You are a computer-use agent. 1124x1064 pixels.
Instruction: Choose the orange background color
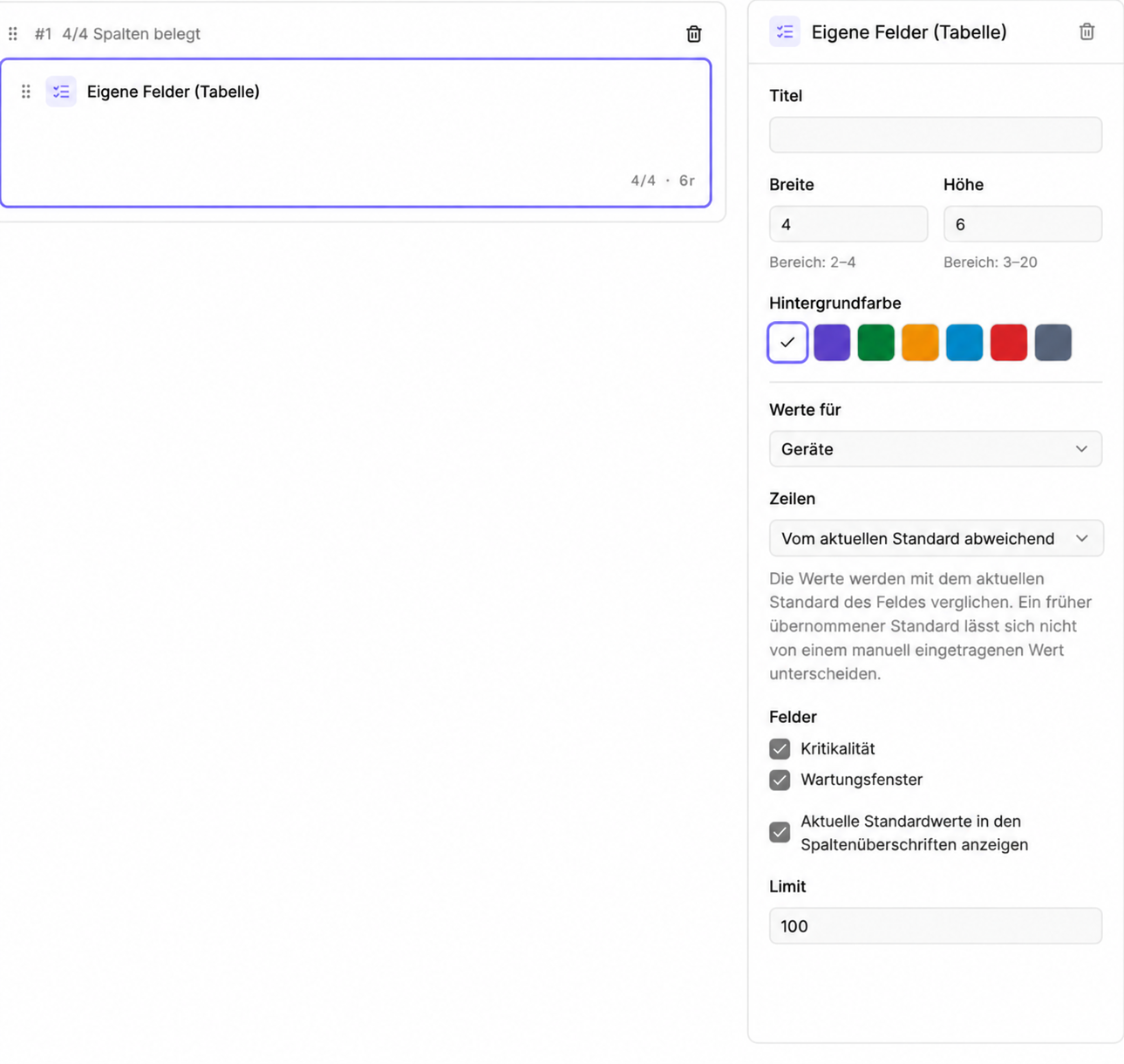click(x=920, y=343)
